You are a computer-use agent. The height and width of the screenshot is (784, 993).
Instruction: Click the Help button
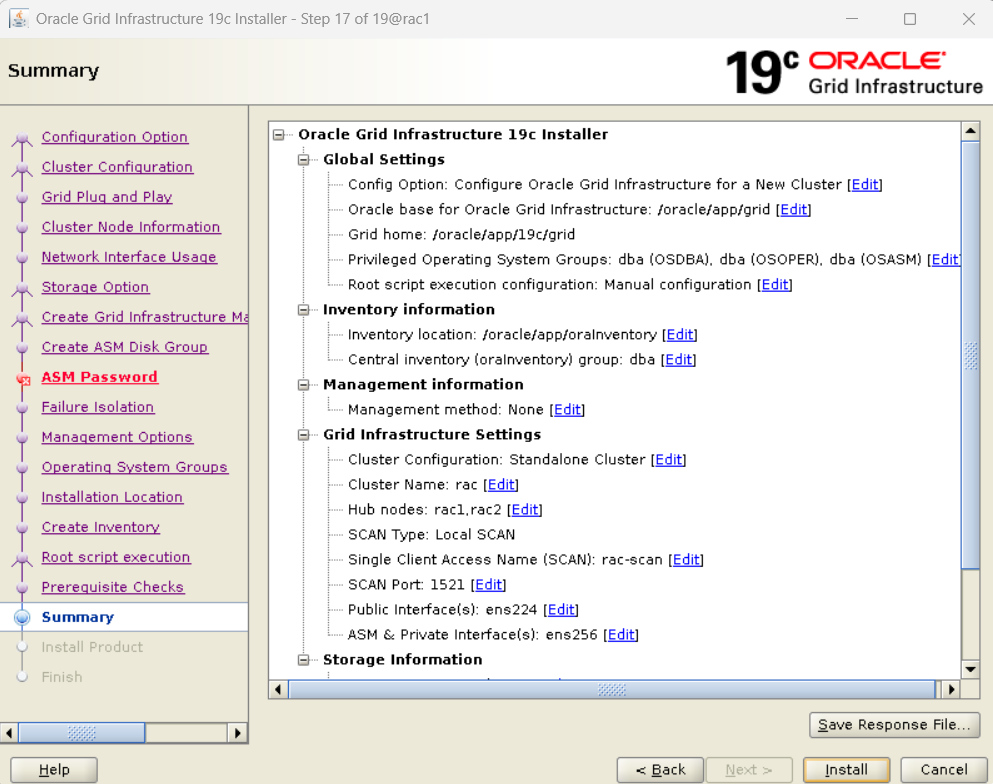pyautogui.click(x=54, y=769)
